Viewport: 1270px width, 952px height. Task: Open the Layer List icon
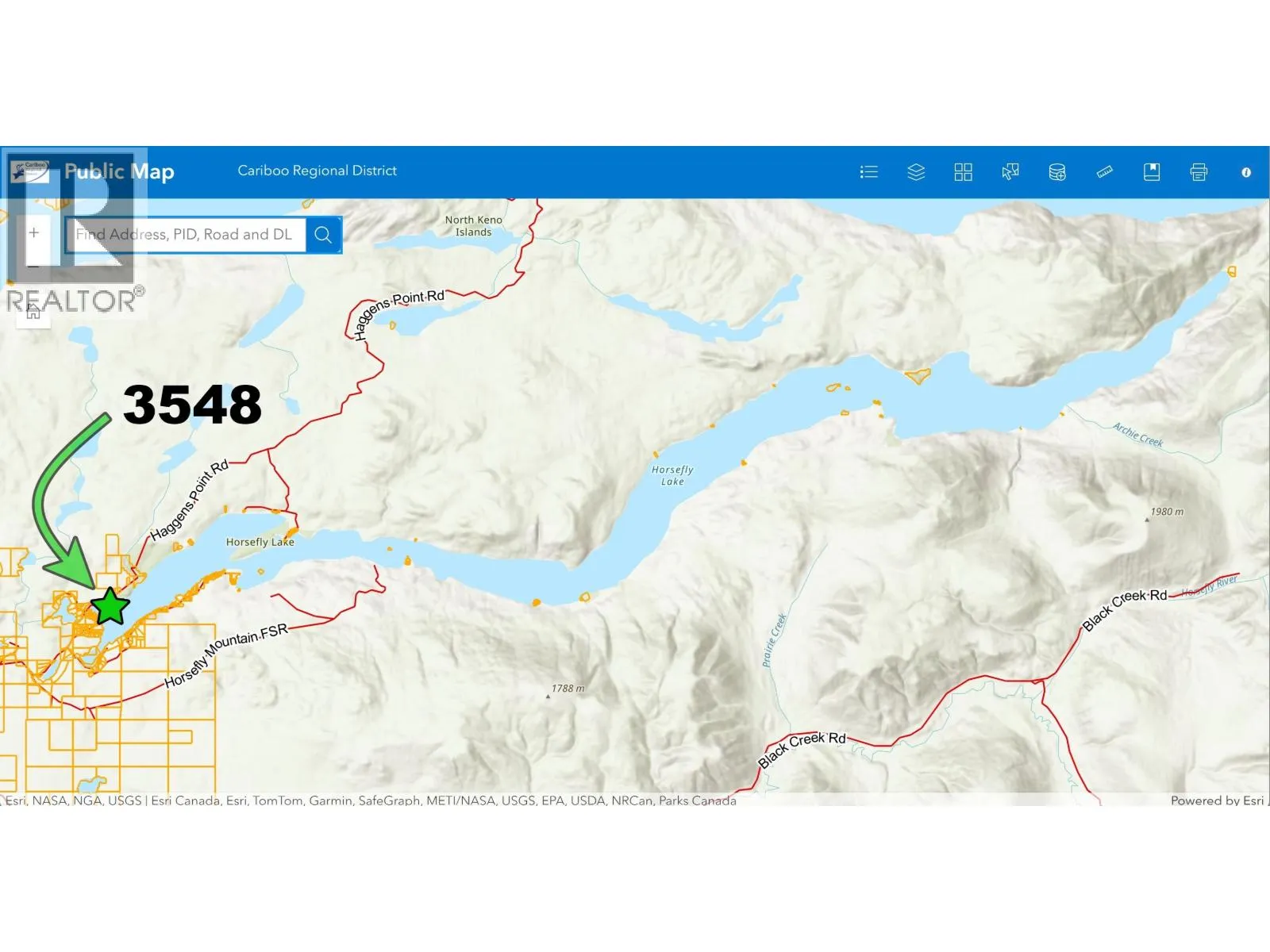(x=916, y=172)
